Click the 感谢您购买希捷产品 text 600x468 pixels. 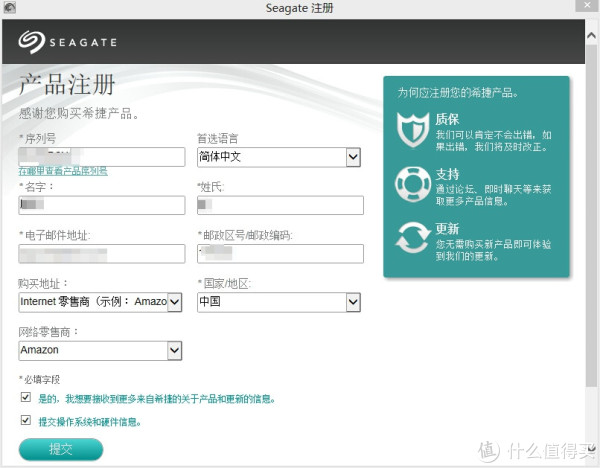pos(78,113)
